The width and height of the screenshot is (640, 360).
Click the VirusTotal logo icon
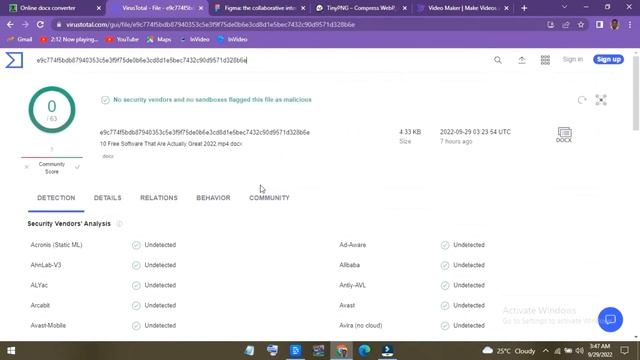pyautogui.click(x=14, y=60)
